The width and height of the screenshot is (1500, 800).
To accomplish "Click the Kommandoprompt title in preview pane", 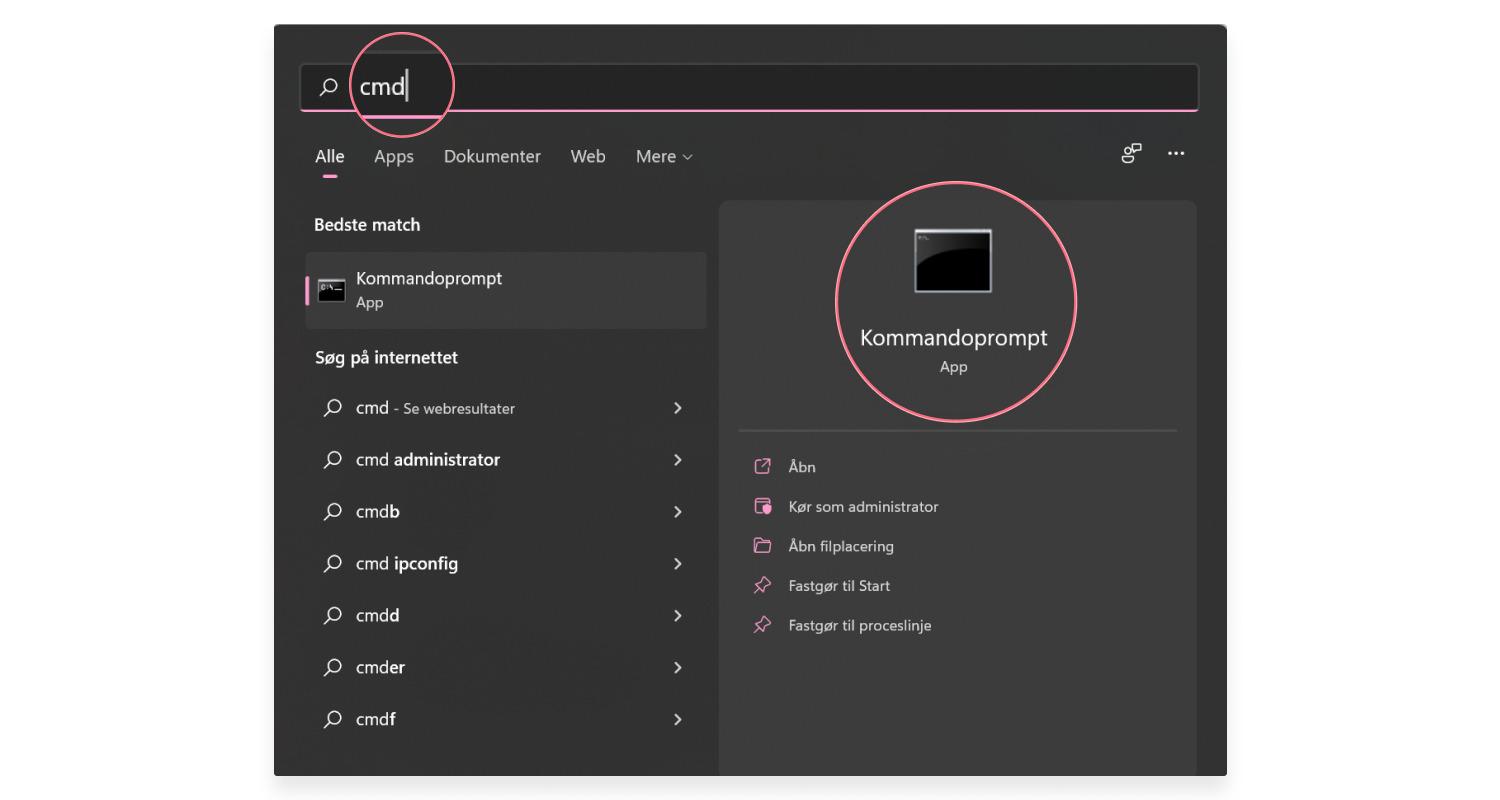I will tap(954, 338).
